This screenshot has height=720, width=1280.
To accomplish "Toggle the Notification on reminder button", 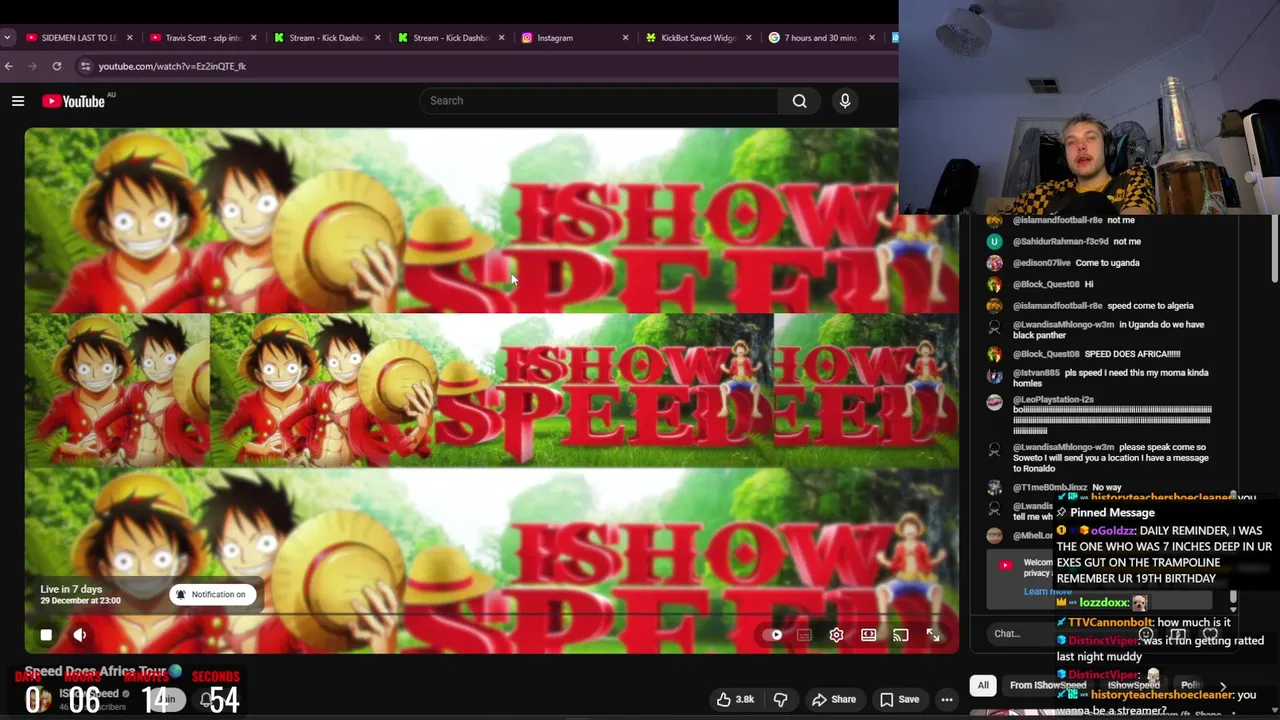I will [212, 594].
